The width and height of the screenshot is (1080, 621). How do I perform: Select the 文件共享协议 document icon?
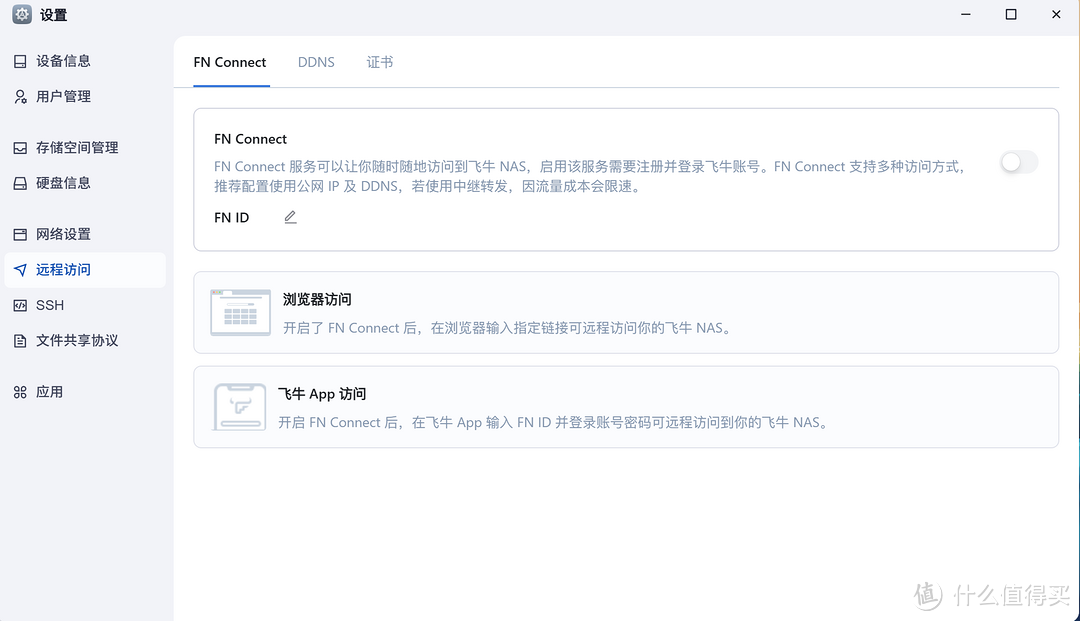click(x=20, y=340)
